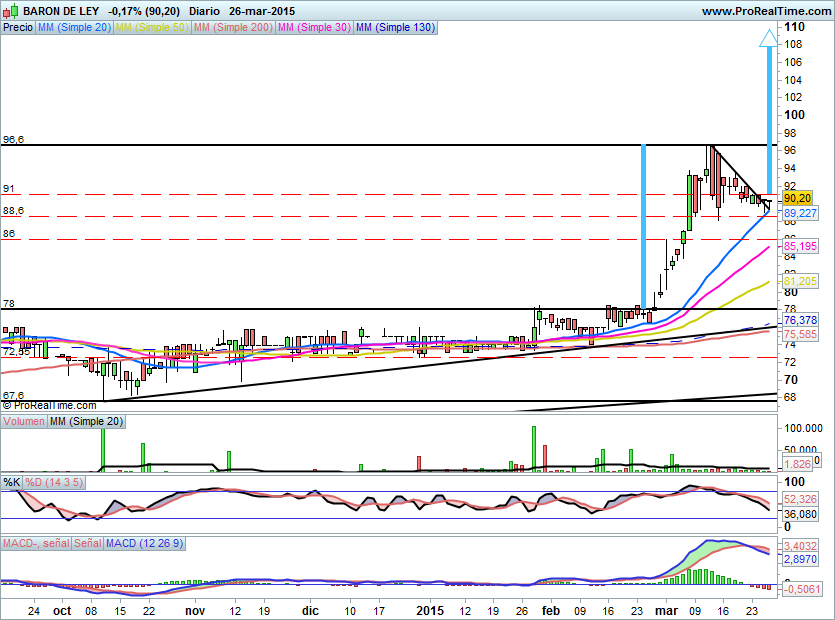Select the volume MM (Simple 20) label
Screen dimensions: 835x620
pyautogui.click(x=87, y=423)
